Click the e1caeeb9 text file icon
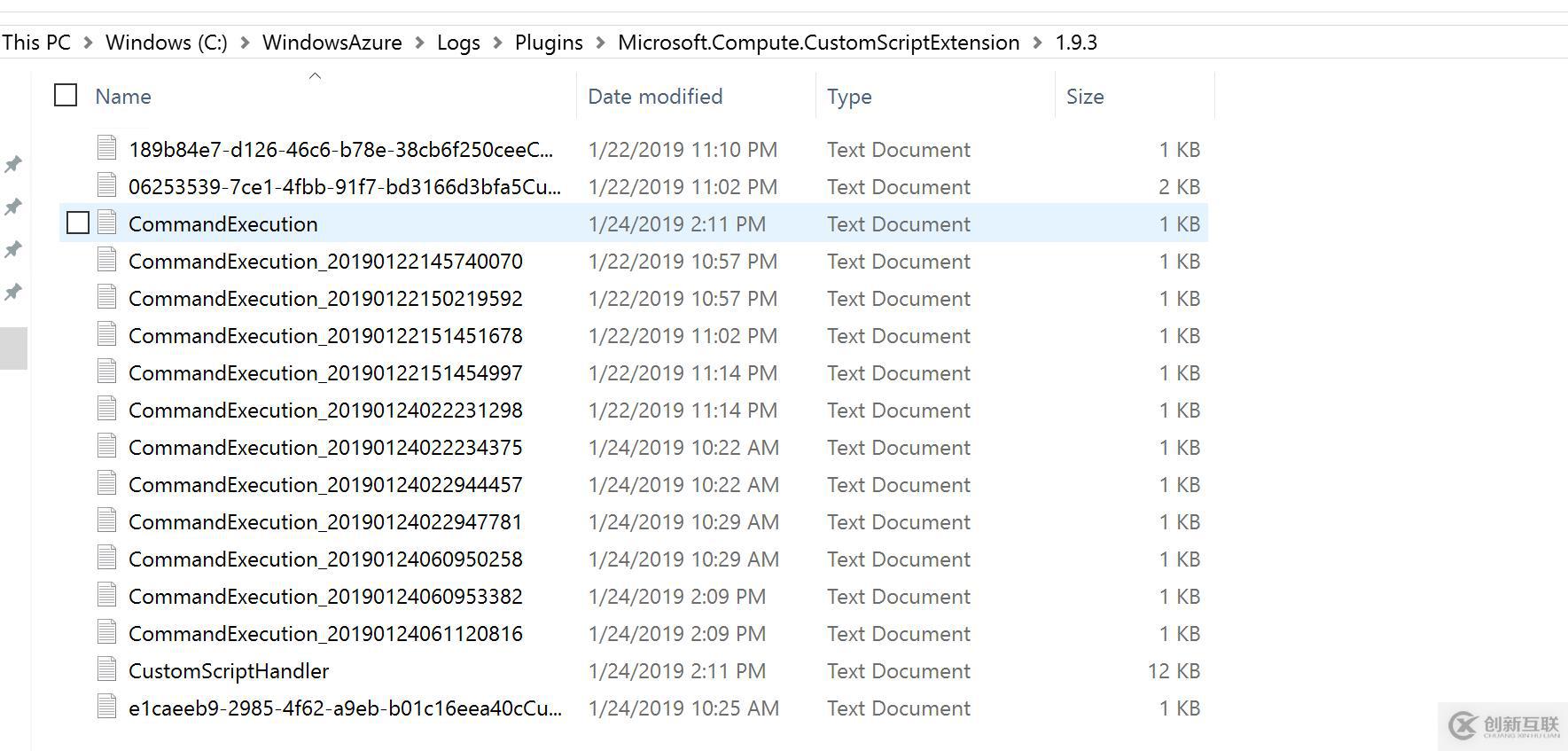1568x751 pixels. 106,708
